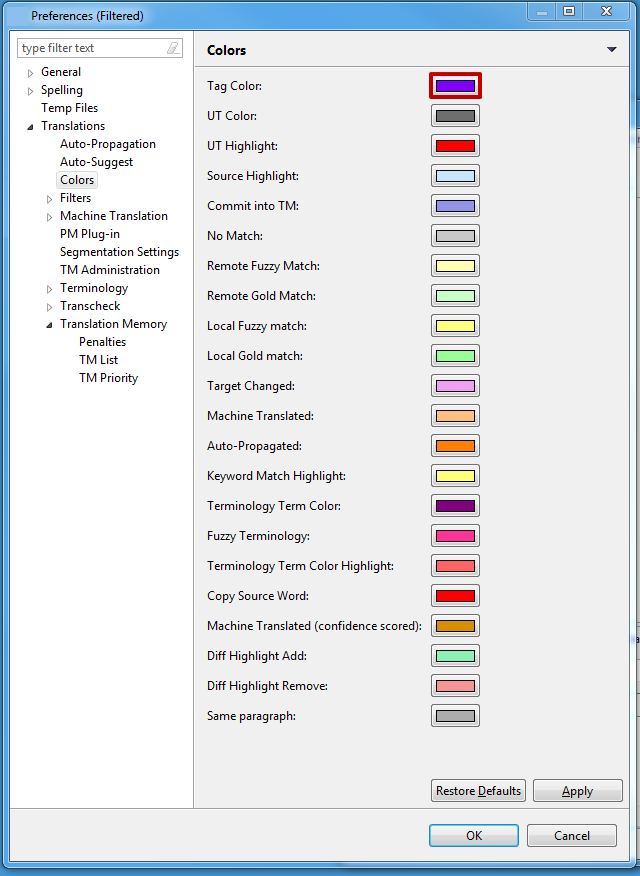The width and height of the screenshot is (640, 876).
Task: Change the No Match color swatch
Action: pos(455,236)
